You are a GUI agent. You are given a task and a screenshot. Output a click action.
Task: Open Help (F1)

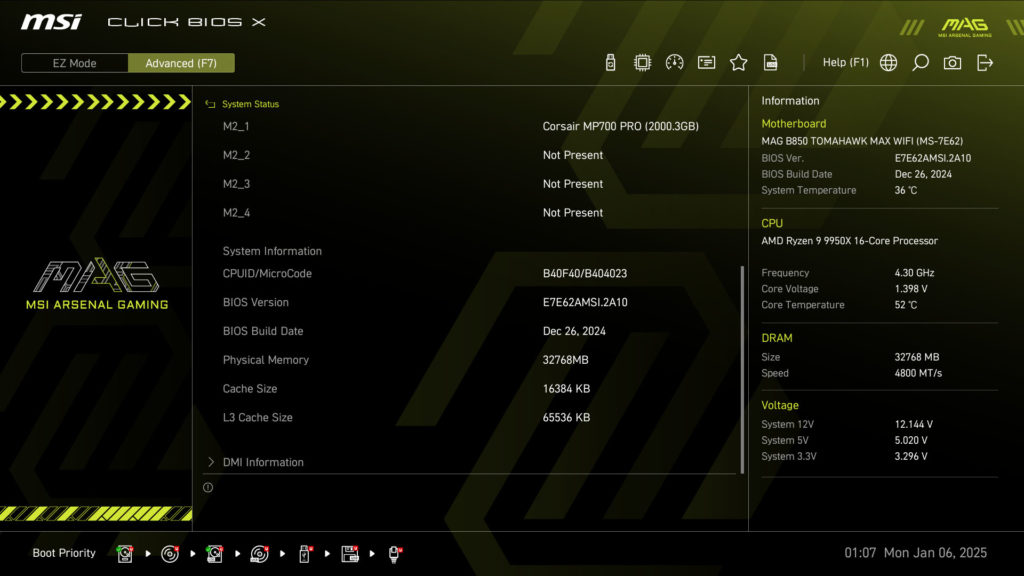(x=845, y=63)
